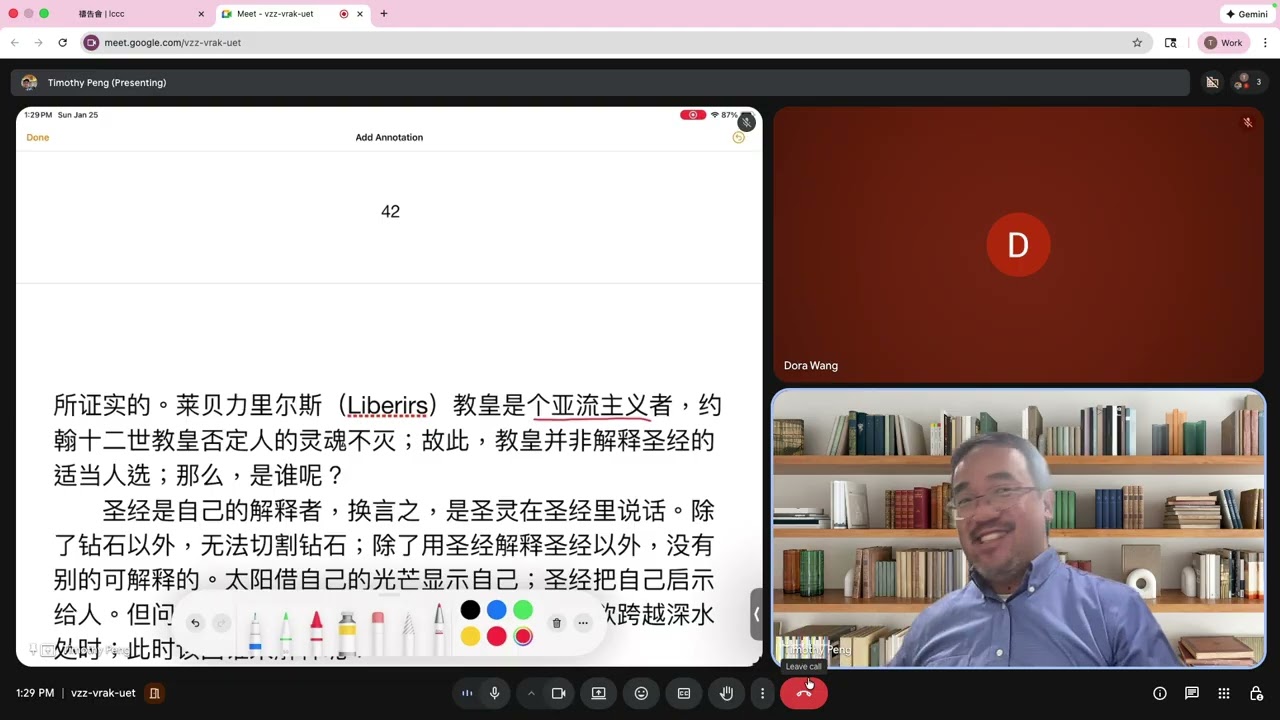
Task: Click the address bar showing meet.google.com
Action: (x=615, y=43)
